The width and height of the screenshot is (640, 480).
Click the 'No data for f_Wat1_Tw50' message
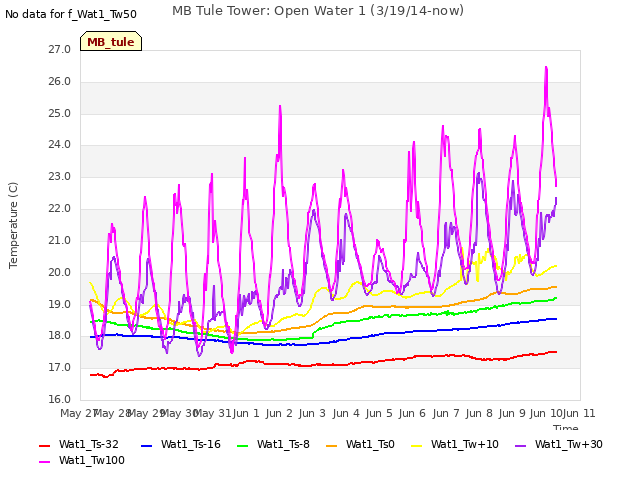tap(71, 14)
